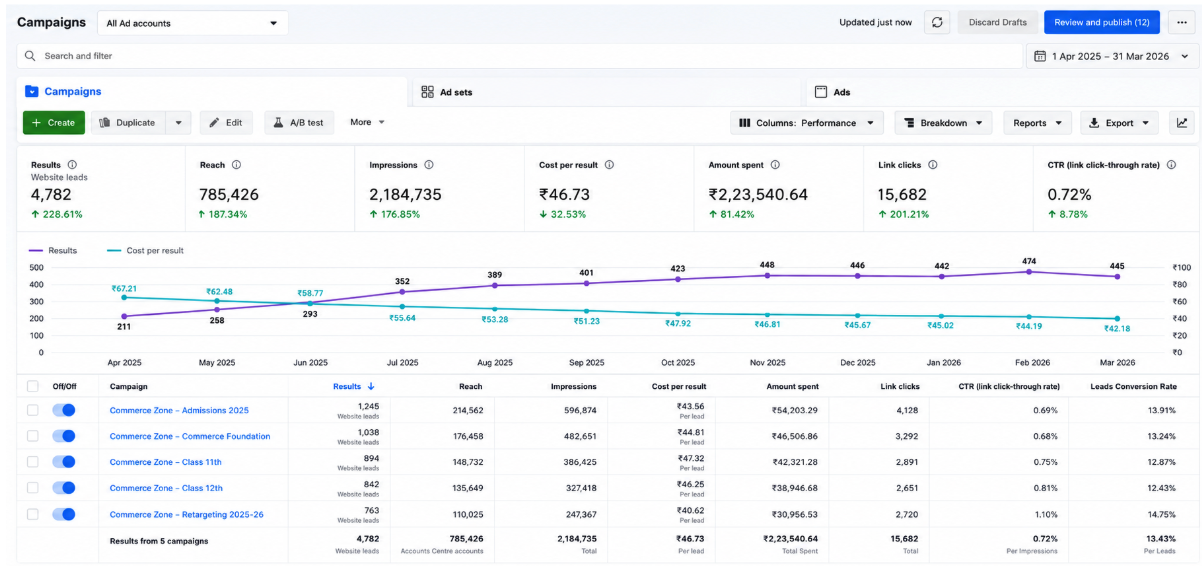1202x566 pixels.
Task: Toggle off Commerce Zone – Commerce Foundation campaign
Action: pyautogui.click(x=64, y=436)
